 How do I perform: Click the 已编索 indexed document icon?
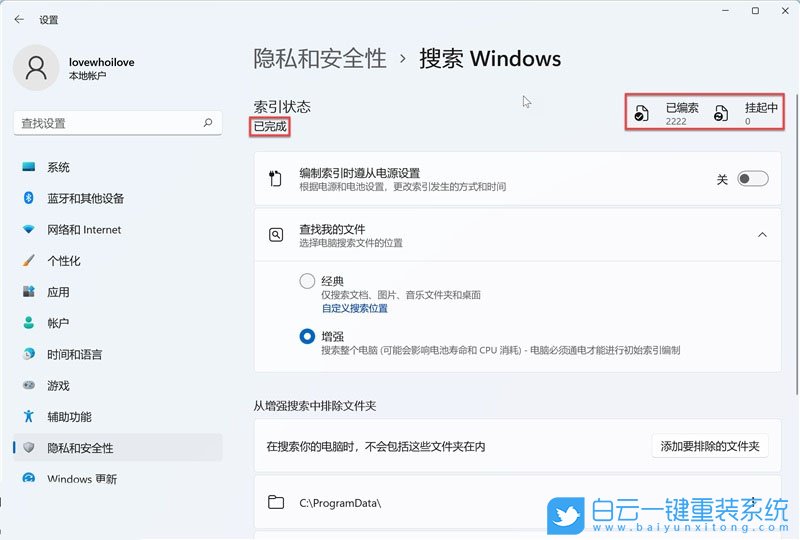click(641, 113)
